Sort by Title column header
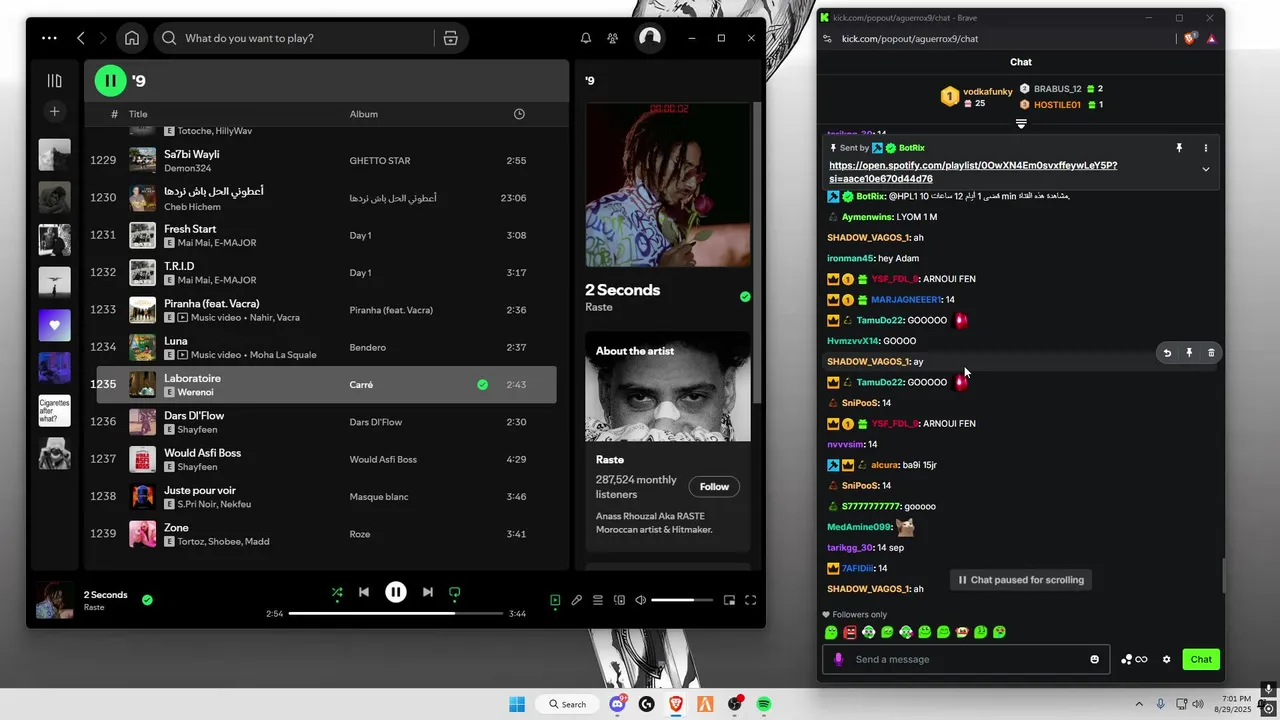Viewport: 1280px width, 720px height. click(x=138, y=114)
